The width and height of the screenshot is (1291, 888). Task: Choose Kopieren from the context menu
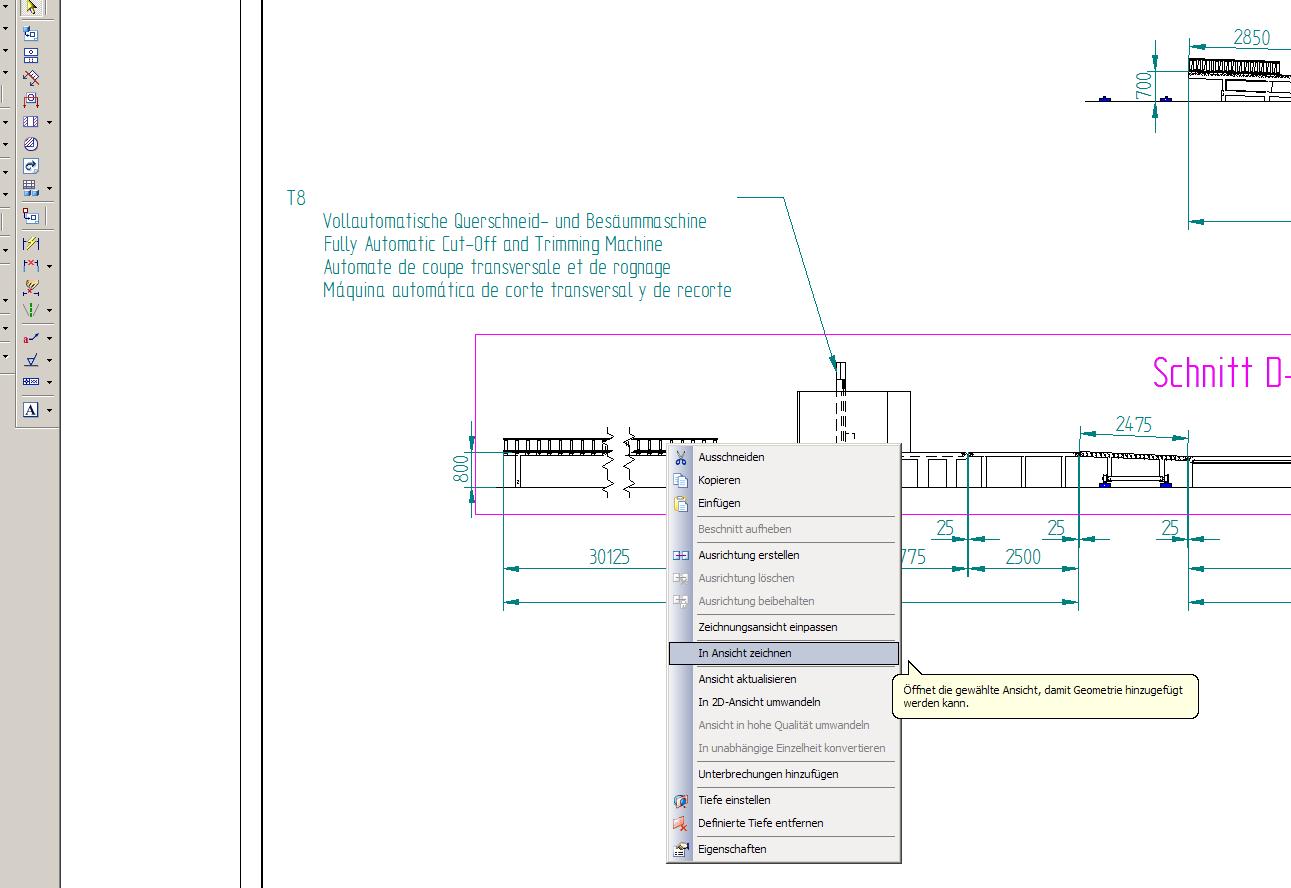784,480
